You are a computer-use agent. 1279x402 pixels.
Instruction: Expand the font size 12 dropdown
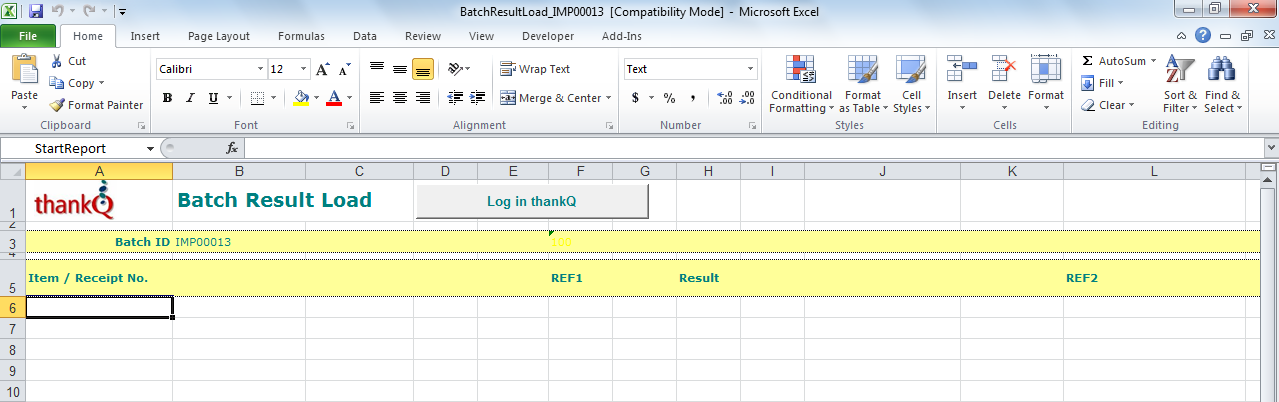click(303, 69)
